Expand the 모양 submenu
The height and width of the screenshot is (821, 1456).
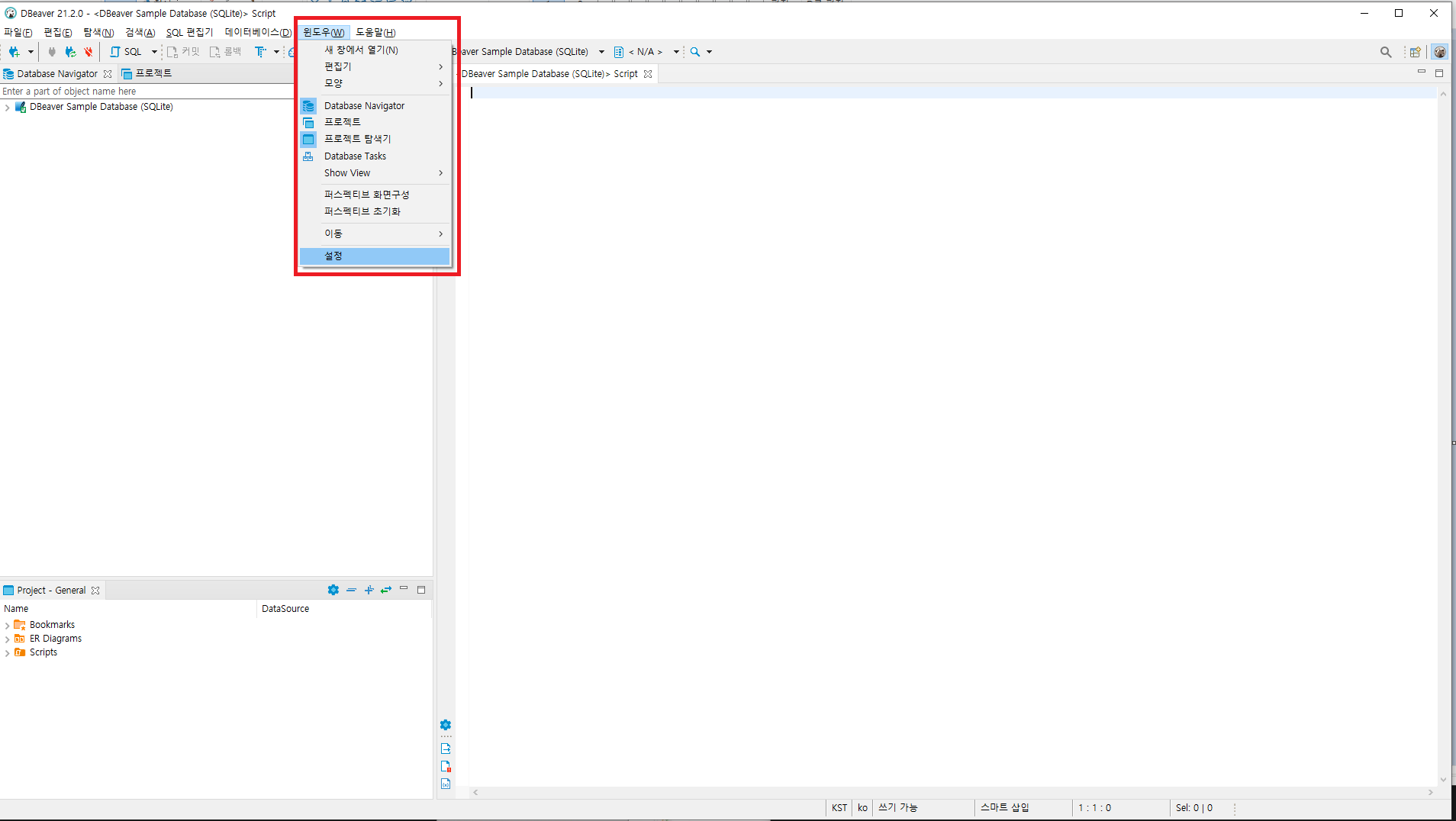[374, 83]
